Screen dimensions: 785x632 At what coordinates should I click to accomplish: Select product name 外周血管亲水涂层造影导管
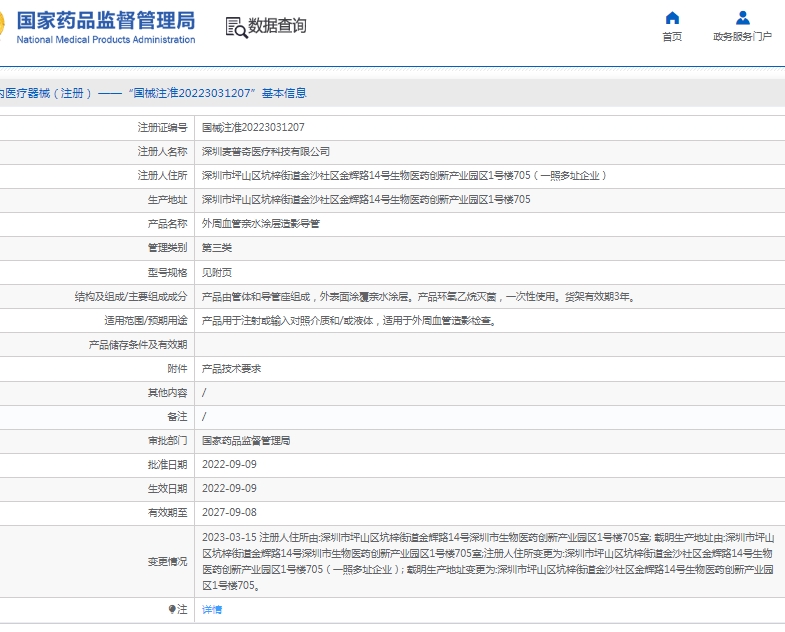point(260,224)
